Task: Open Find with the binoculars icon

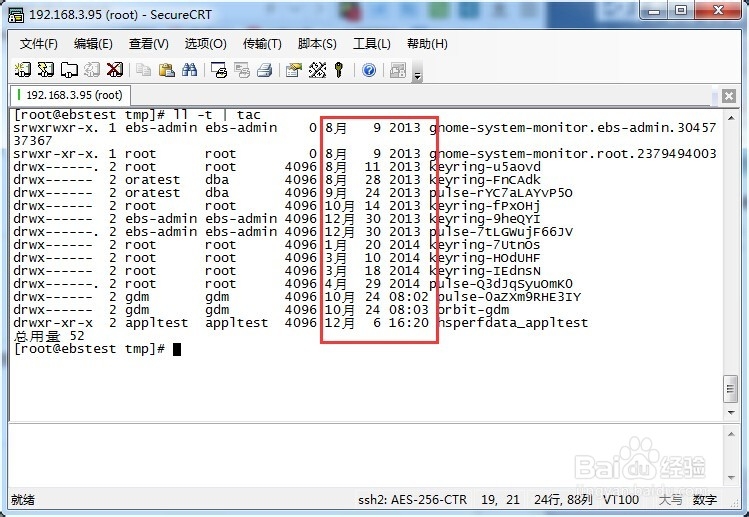Action: (x=189, y=70)
